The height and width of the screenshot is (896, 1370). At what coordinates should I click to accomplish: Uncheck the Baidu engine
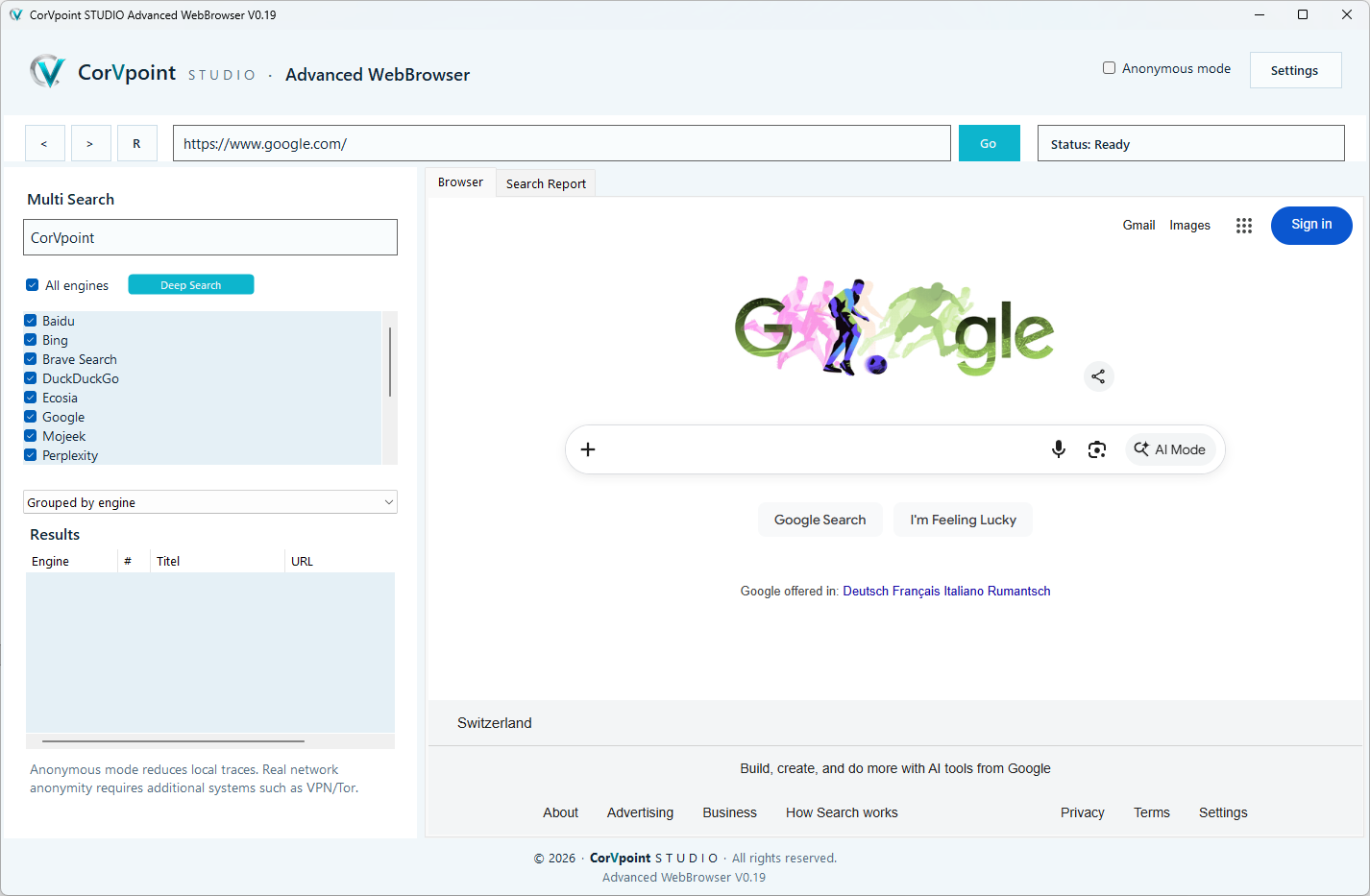pos(31,321)
